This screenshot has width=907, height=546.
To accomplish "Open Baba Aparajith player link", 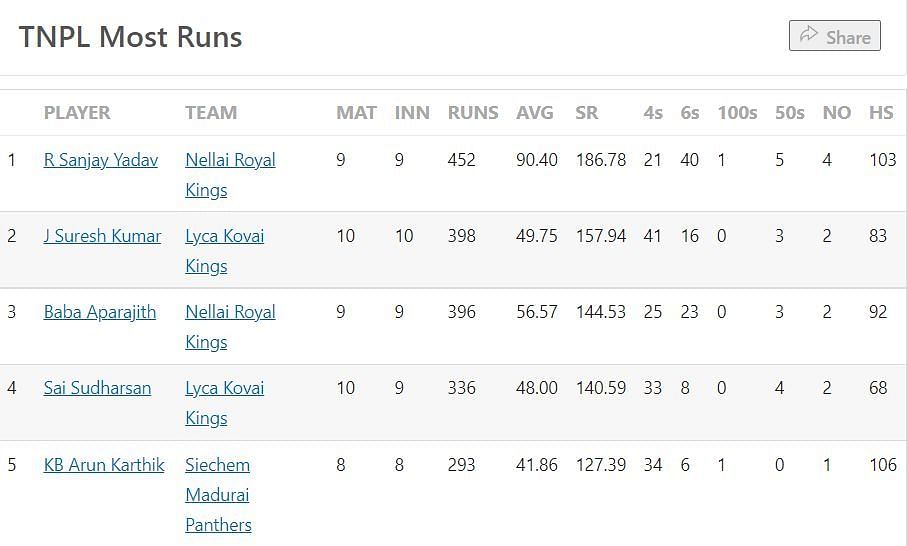I will click(x=100, y=312).
